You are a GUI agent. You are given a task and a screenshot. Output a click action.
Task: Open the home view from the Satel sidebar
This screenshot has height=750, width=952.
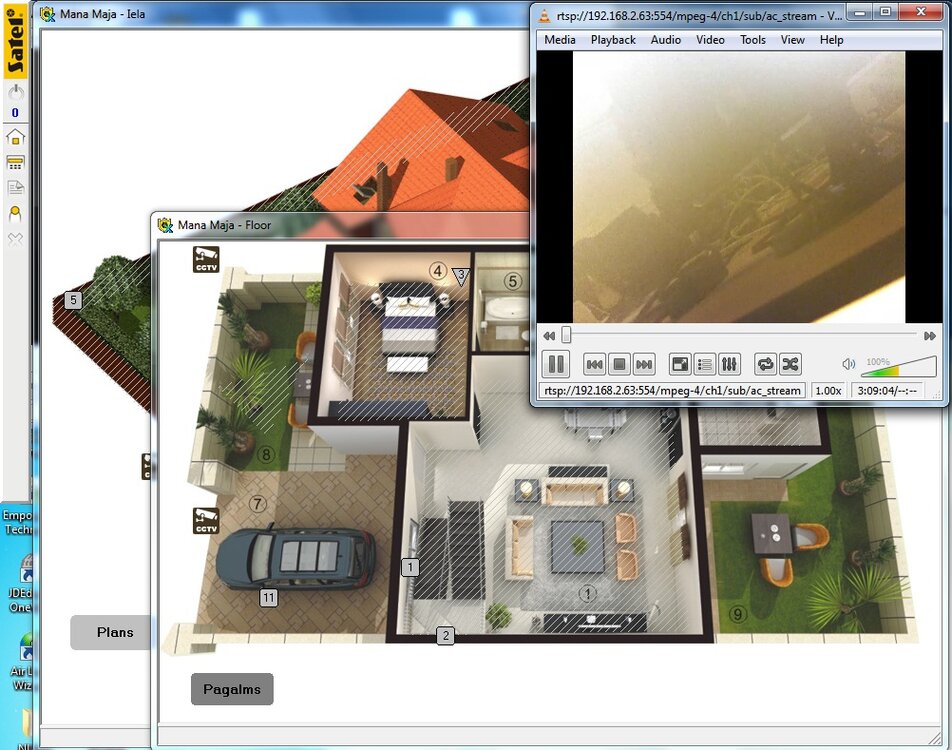(15, 137)
